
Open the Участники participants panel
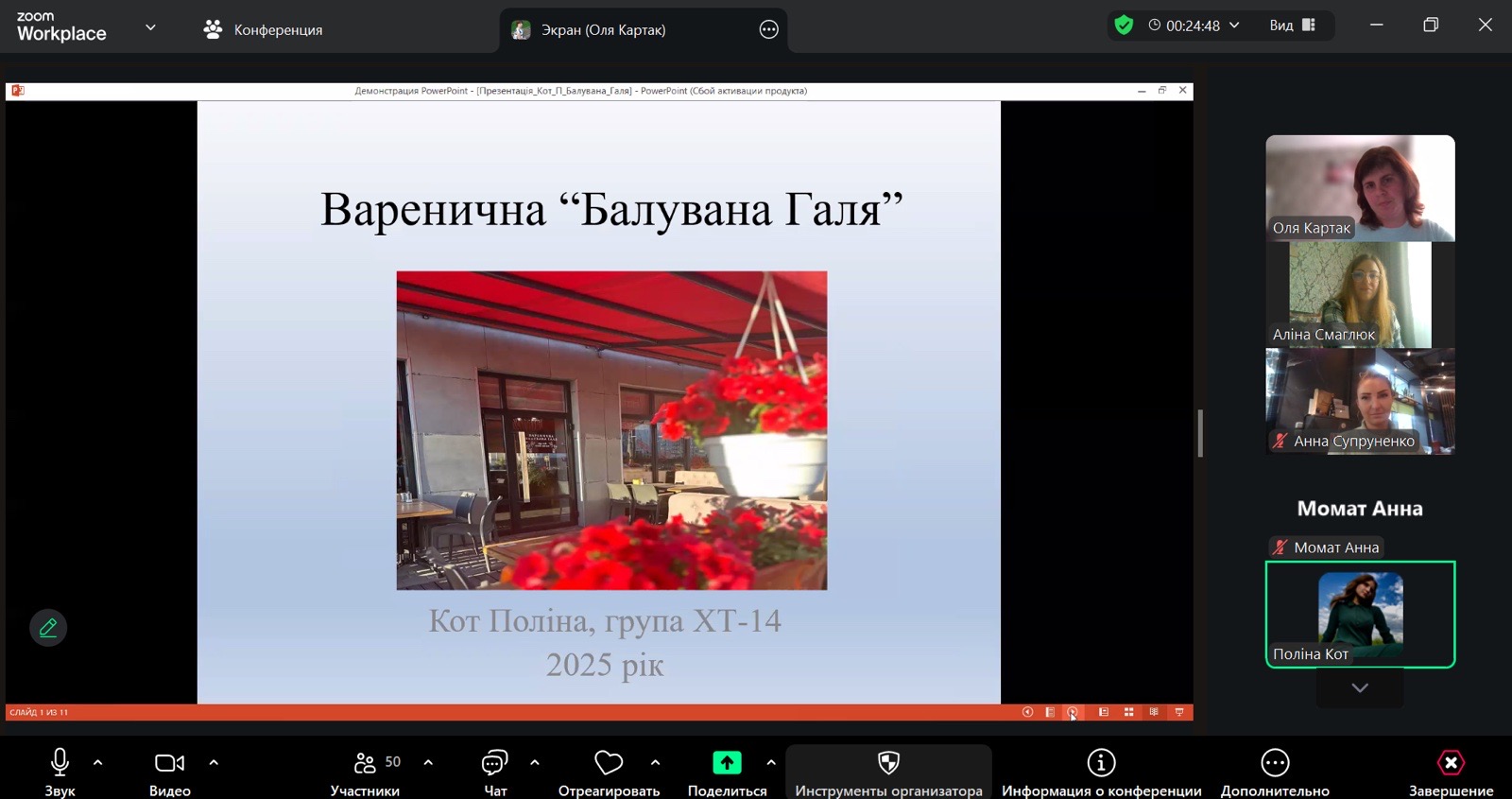[x=366, y=762]
